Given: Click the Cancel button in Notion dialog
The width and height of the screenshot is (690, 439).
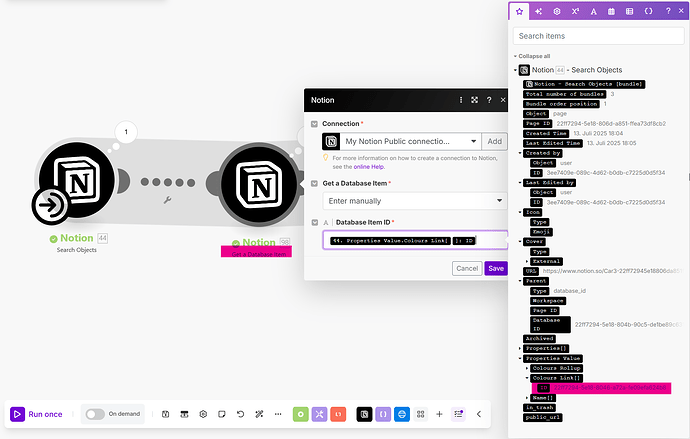Looking at the screenshot, I should 467,268.
